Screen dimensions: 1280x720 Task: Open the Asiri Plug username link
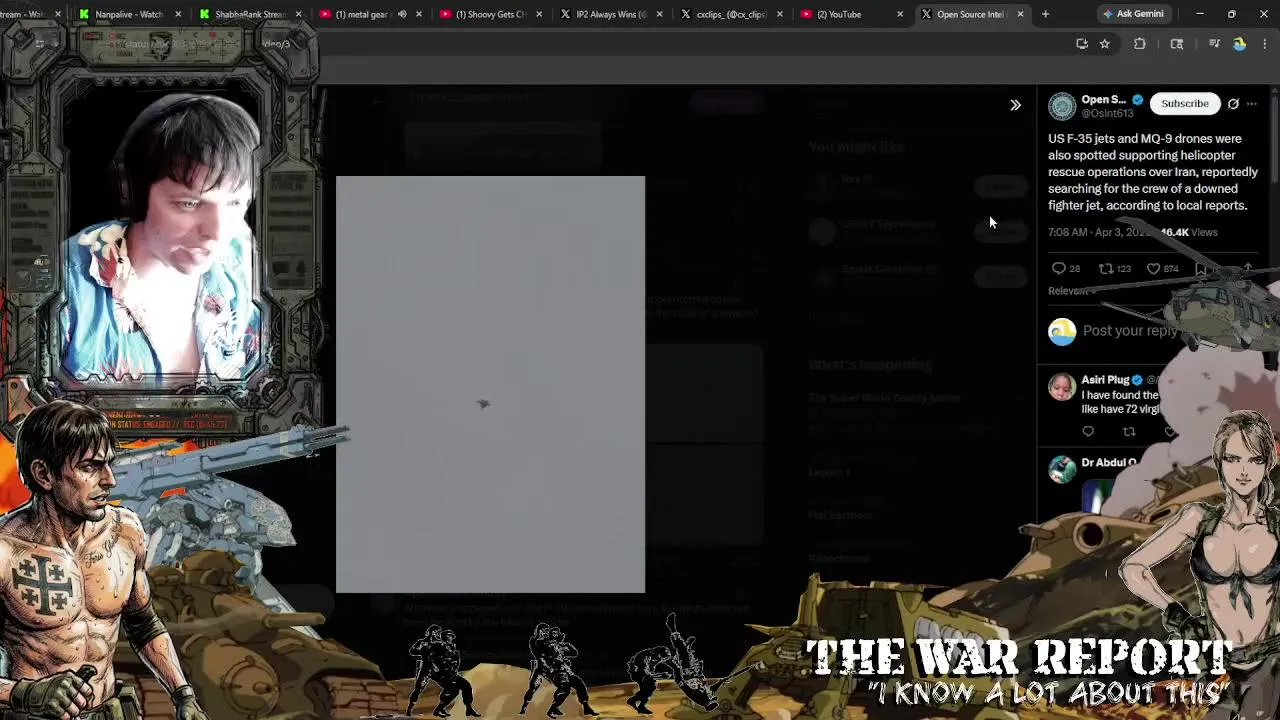point(1105,380)
